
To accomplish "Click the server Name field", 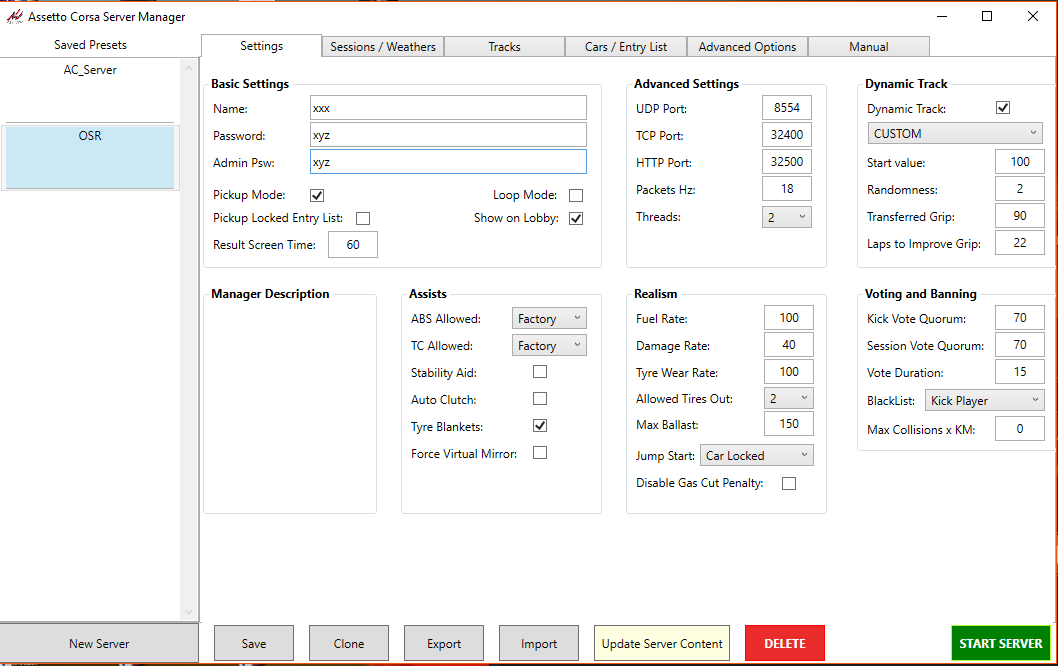I will click(x=448, y=108).
